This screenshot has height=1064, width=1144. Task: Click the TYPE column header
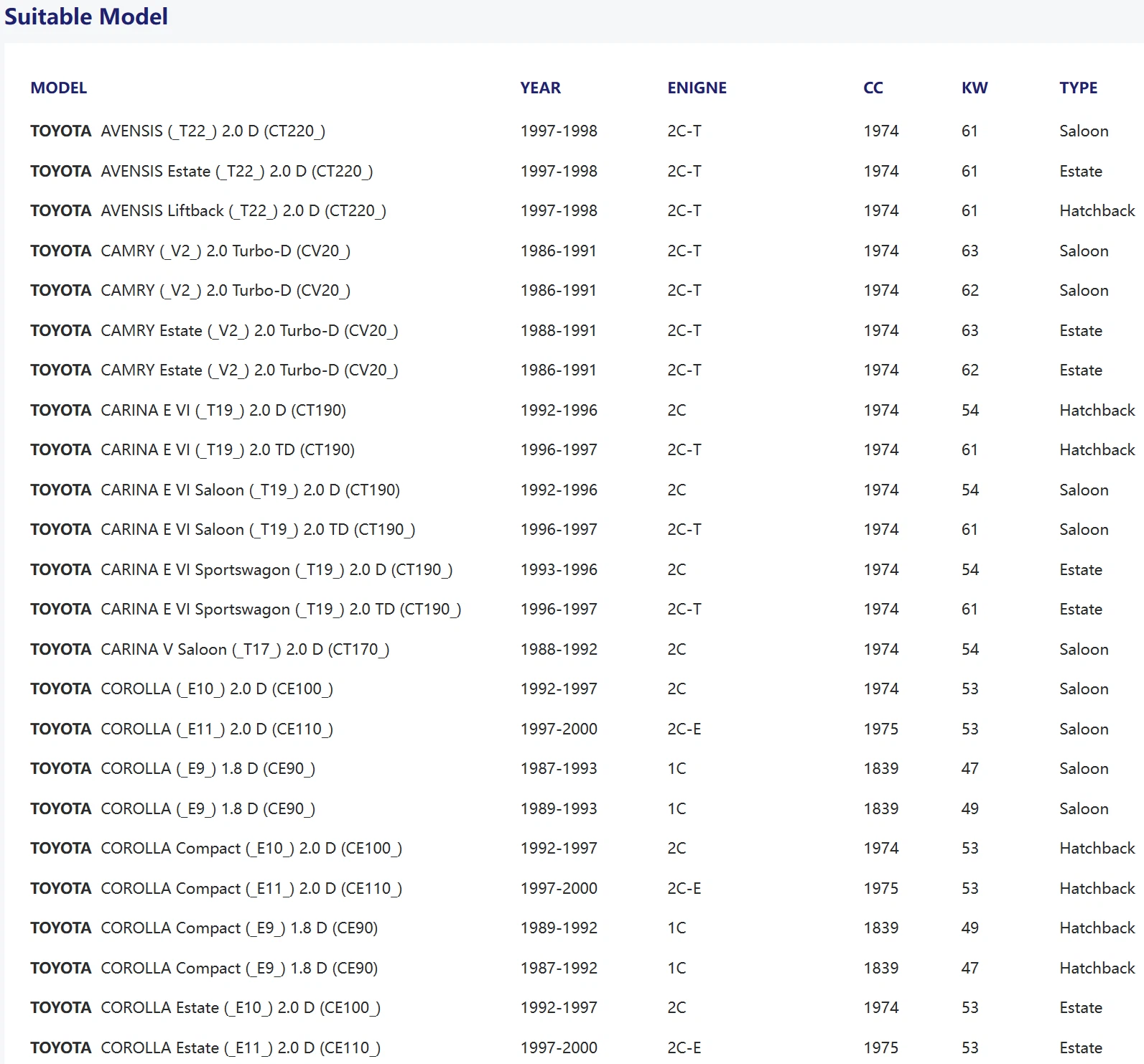tap(1078, 88)
